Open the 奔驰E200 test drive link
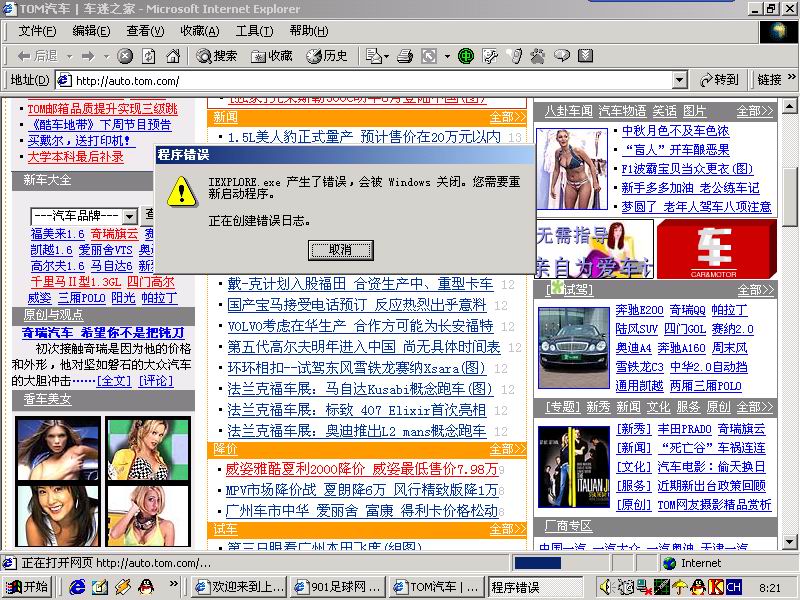Screen dimensions: 800x600 pos(639,310)
